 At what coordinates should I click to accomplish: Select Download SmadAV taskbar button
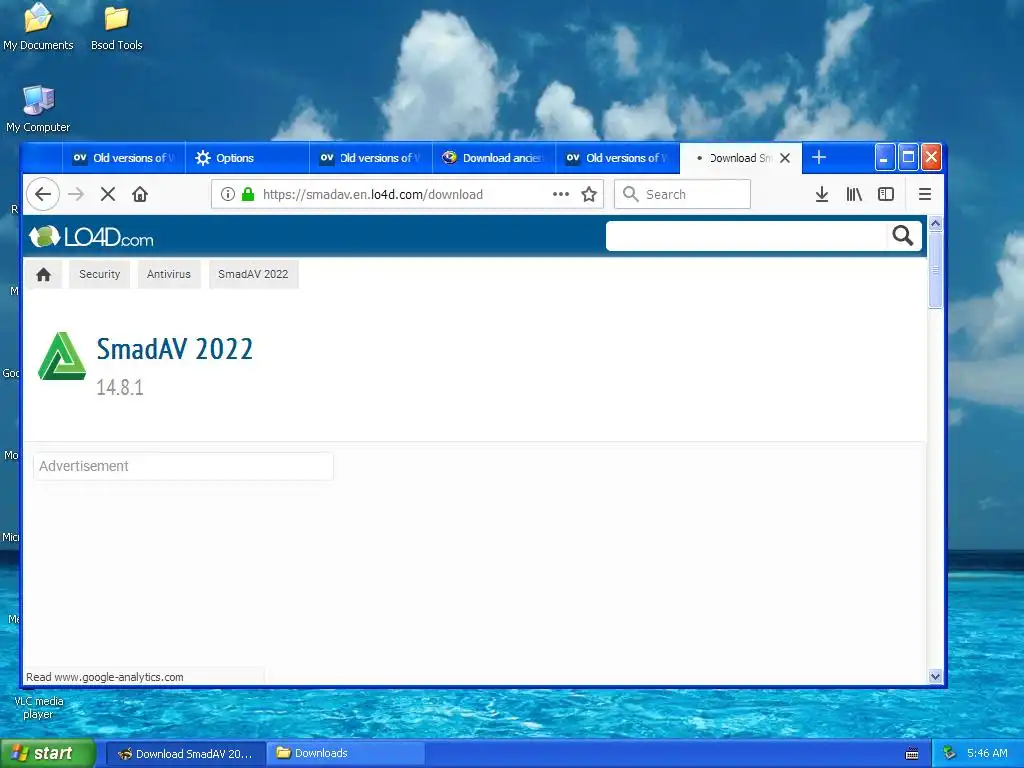(185, 754)
